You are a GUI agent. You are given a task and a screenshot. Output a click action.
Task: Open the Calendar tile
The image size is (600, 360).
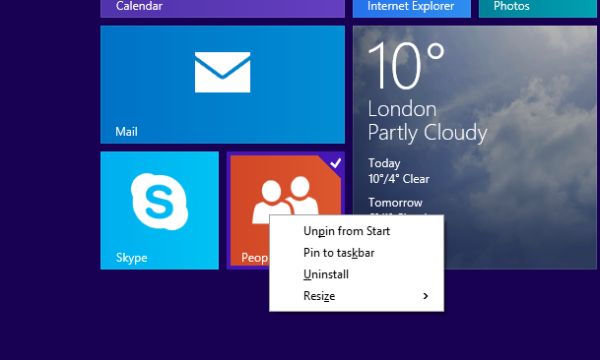point(222,8)
